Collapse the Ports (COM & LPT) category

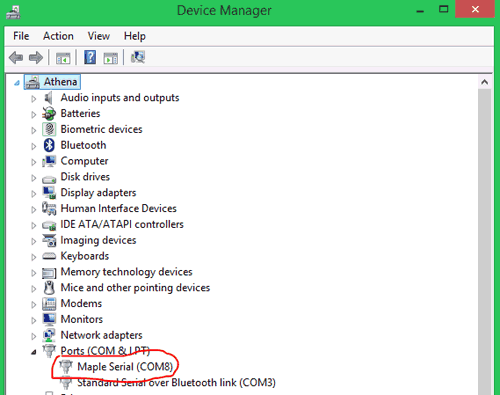point(34,352)
